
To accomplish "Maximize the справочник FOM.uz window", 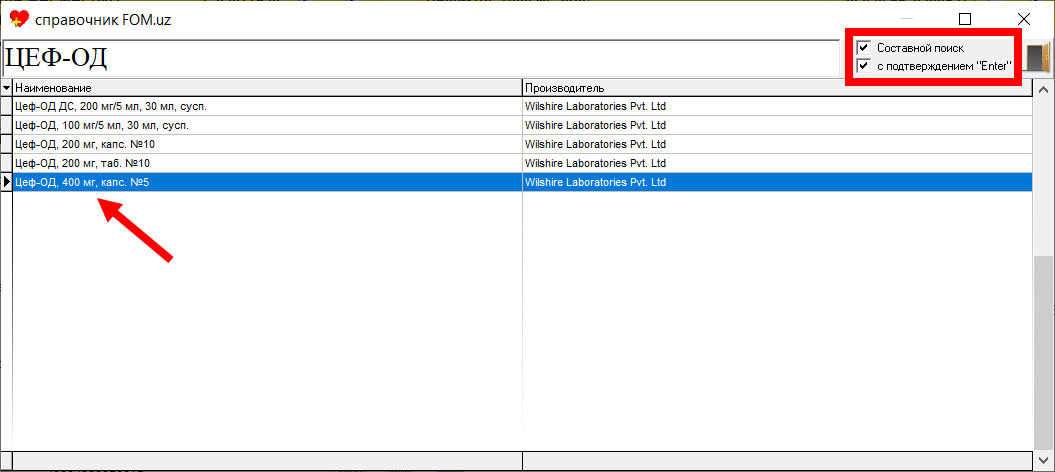I will [x=965, y=19].
